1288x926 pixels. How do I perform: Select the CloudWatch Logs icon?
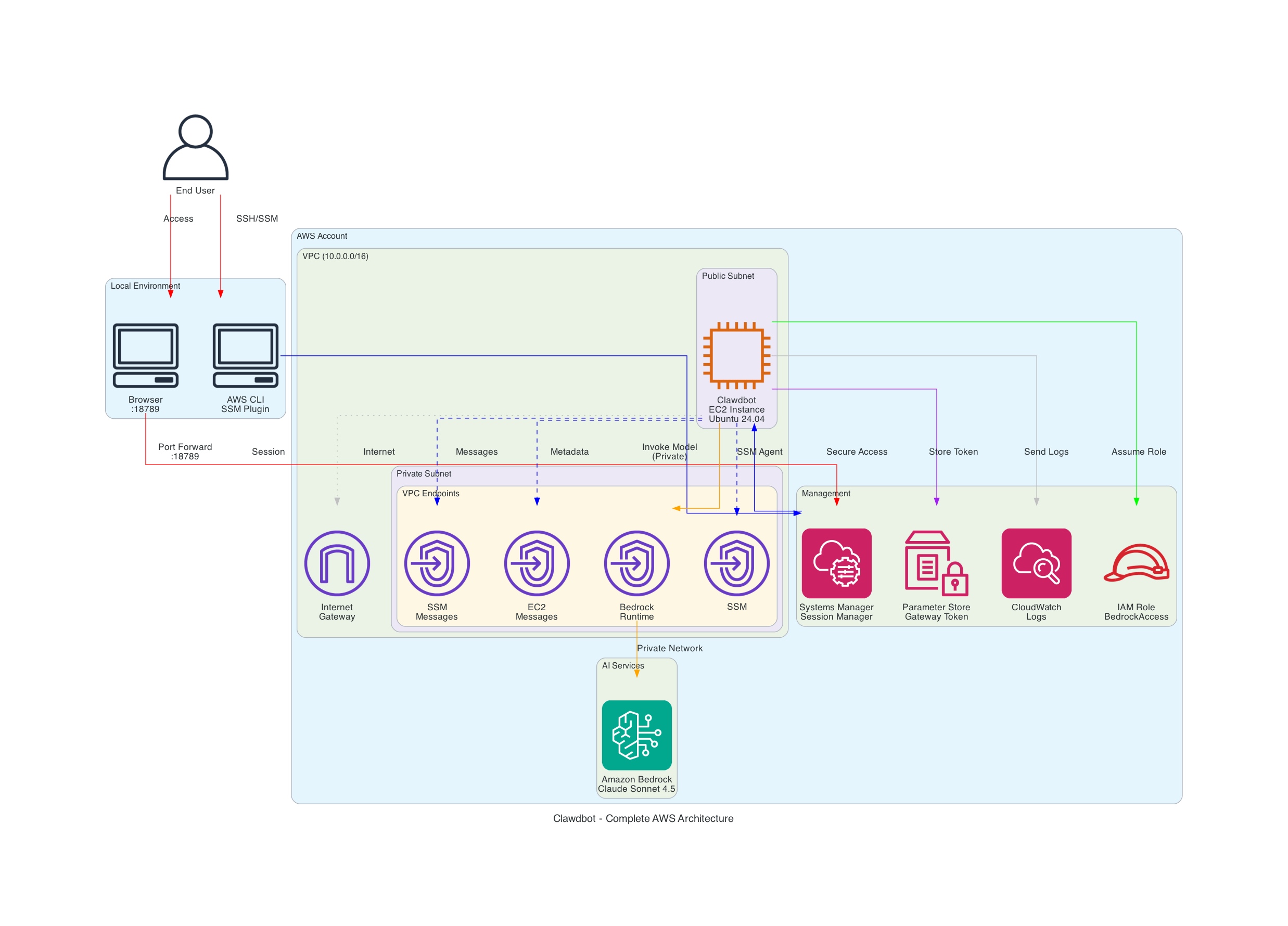coord(1037,563)
